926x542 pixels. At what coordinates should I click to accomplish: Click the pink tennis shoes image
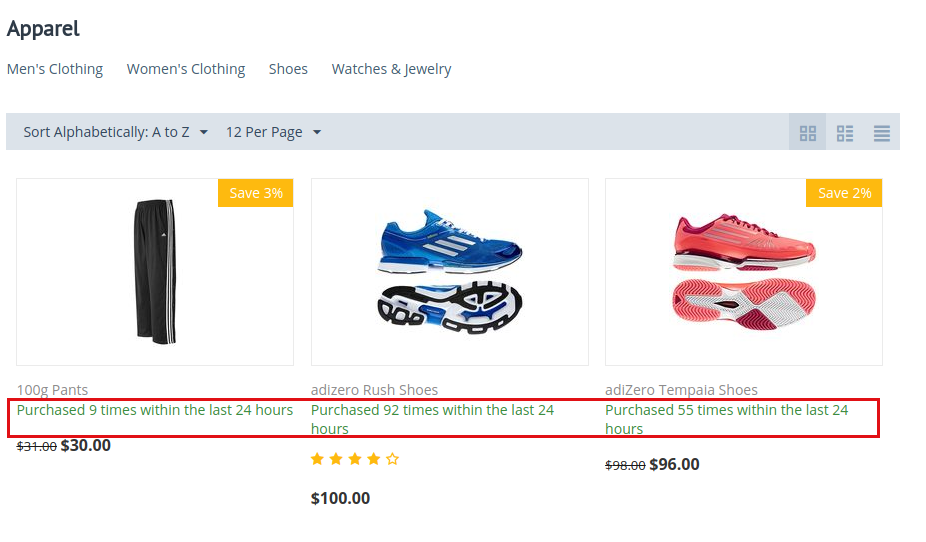point(744,272)
